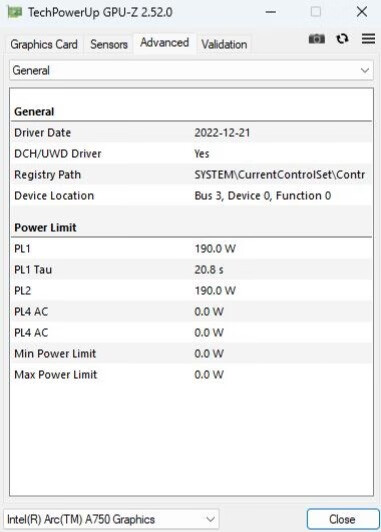The height and width of the screenshot is (532, 381).
Task: Click the Max Power Limit 0.0 W value
Action: (209, 375)
